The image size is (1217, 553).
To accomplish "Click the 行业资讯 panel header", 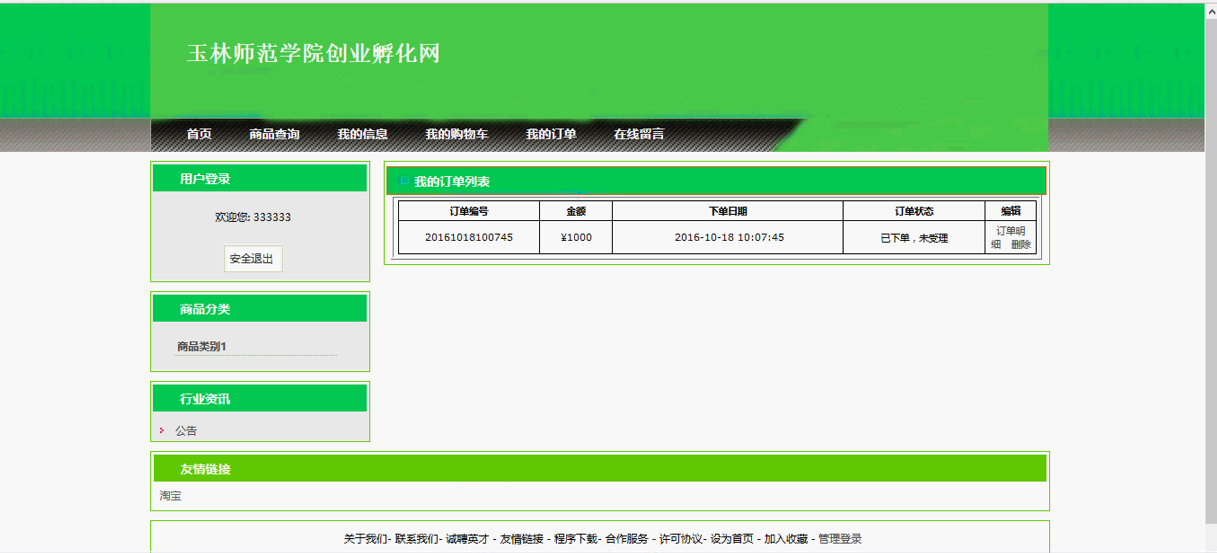I will point(260,399).
